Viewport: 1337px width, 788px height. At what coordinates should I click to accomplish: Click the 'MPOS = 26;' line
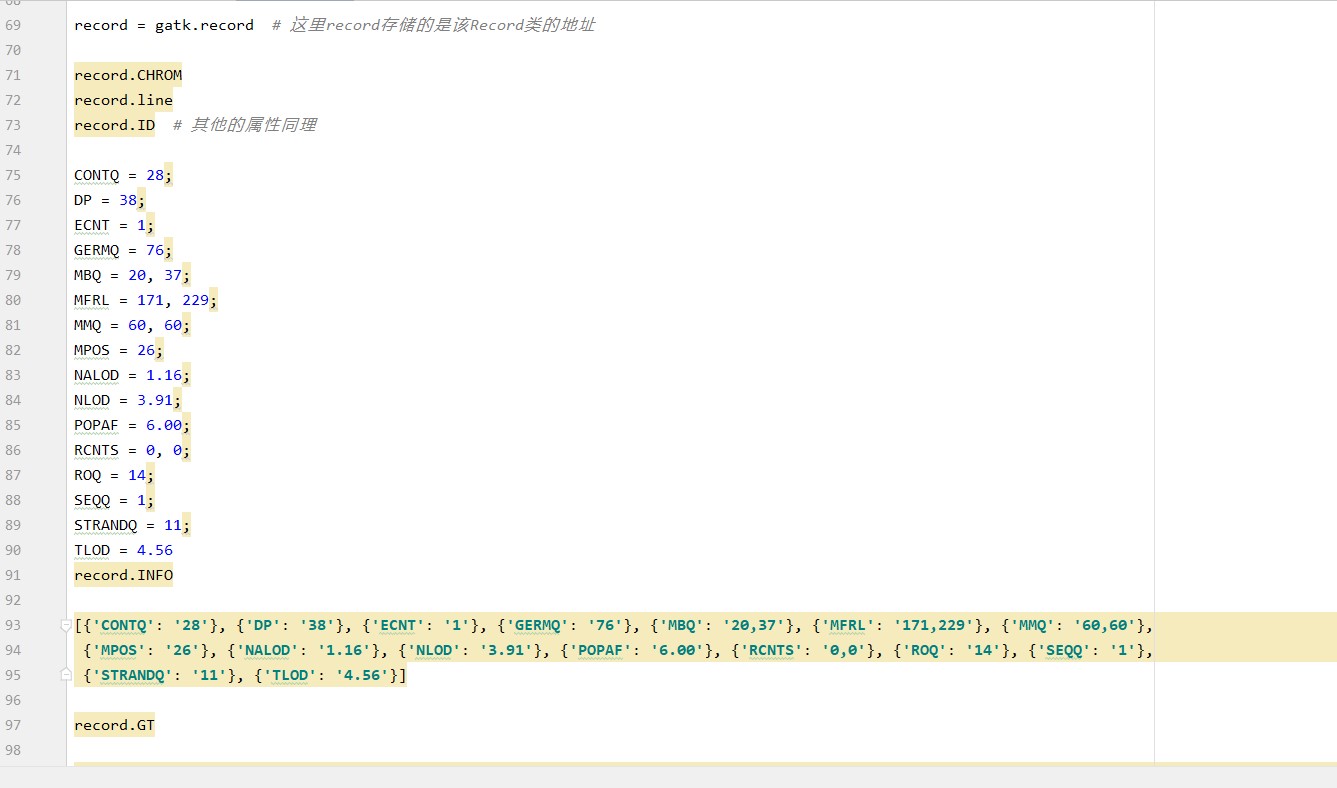pyautogui.click(x=119, y=350)
